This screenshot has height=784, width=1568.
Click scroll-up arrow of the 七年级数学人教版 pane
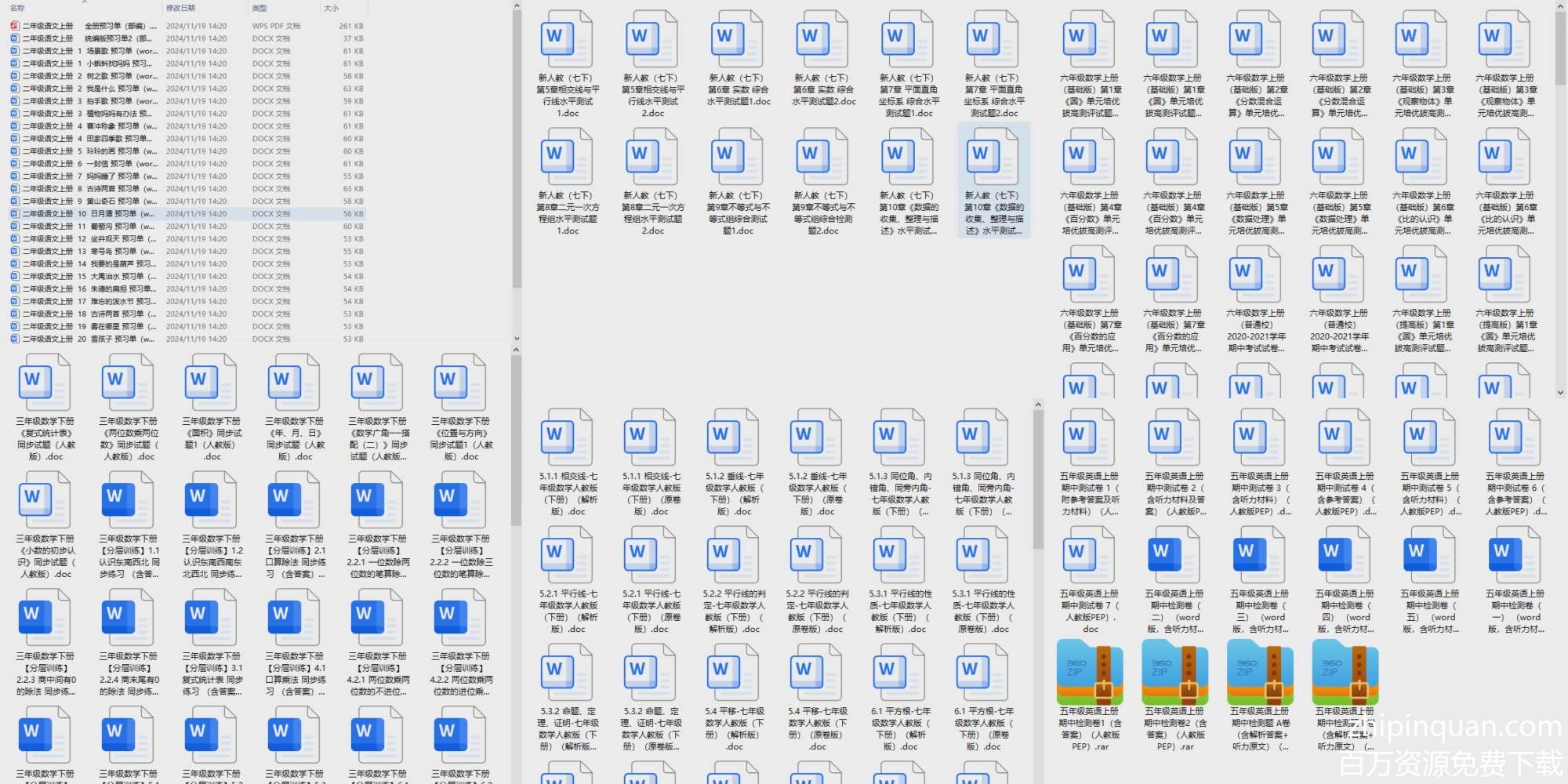[1038, 405]
